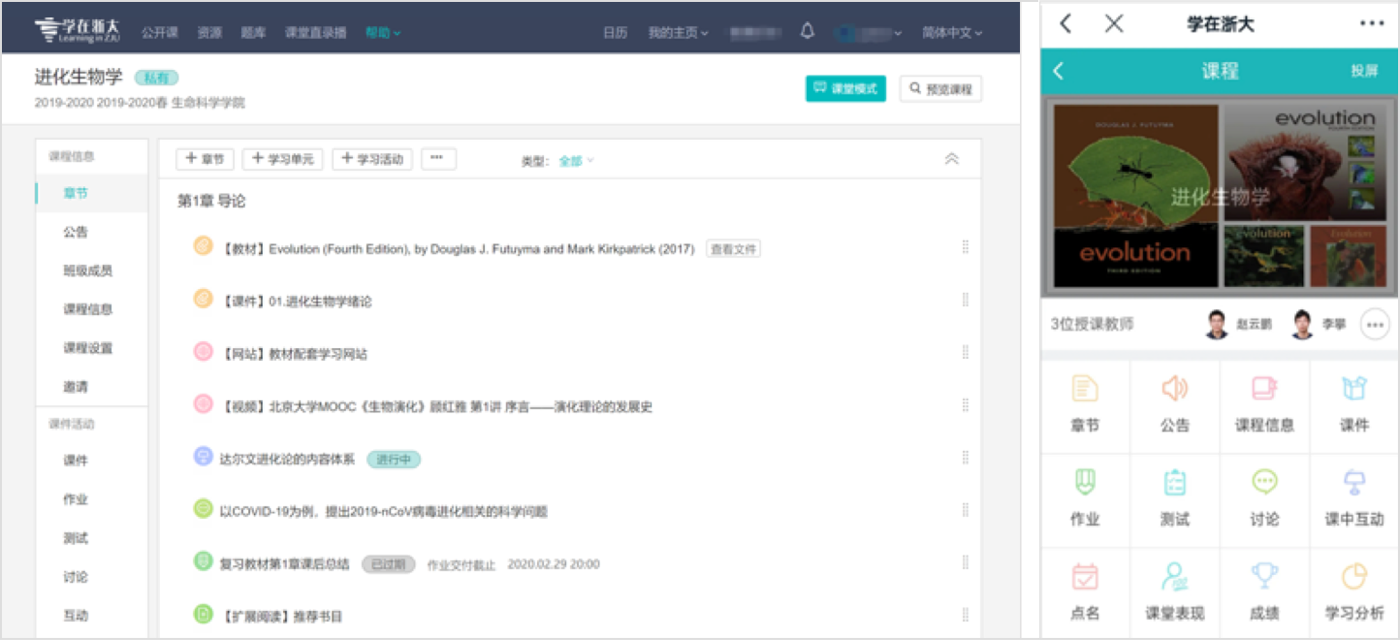Open the 日历 calendar menu item
Viewport: 1400px width, 640px height.
(x=614, y=31)
